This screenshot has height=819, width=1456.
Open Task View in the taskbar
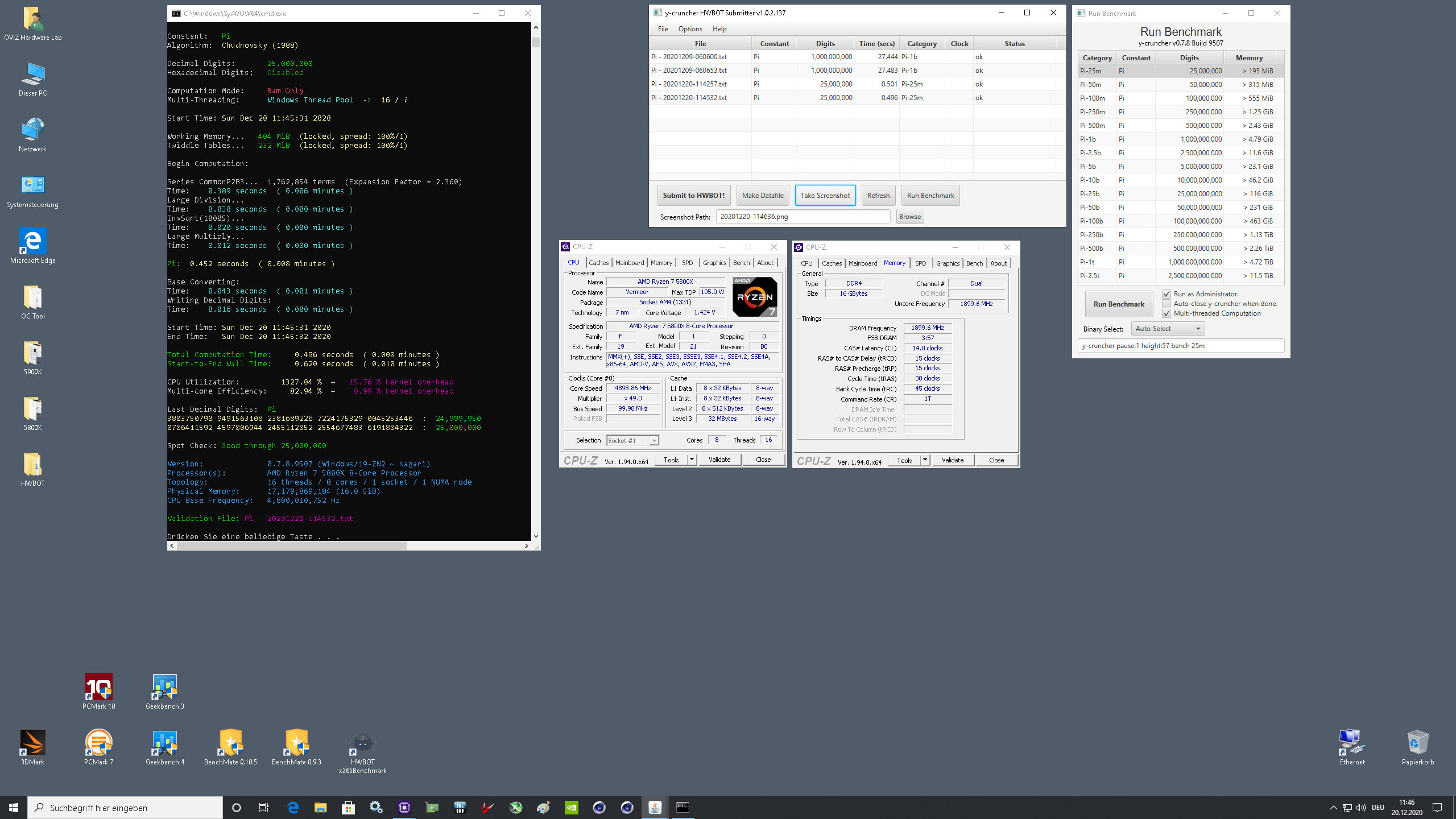264,808
